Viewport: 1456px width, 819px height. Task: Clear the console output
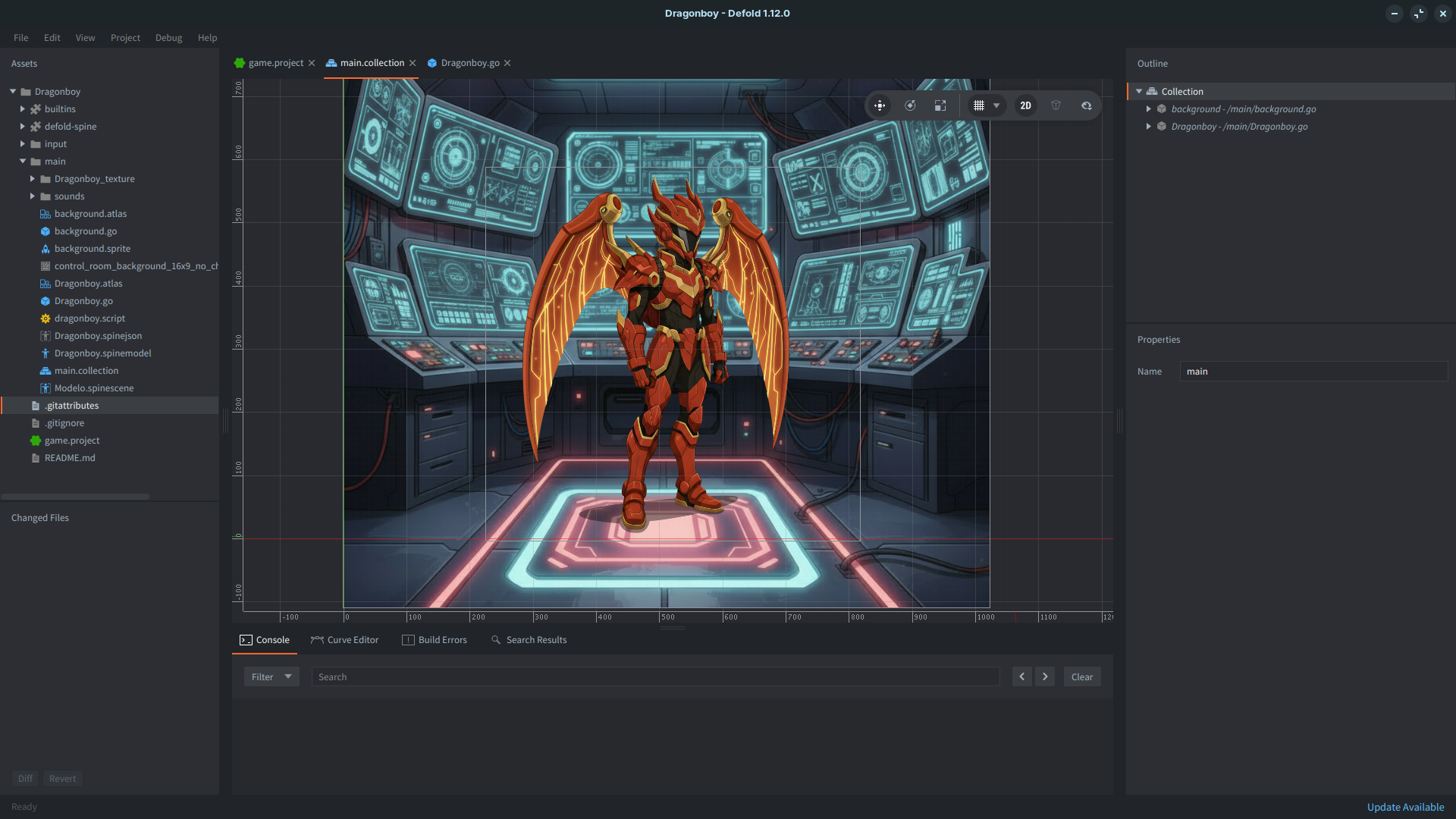pyautogui.click(x=1081, y=676)
